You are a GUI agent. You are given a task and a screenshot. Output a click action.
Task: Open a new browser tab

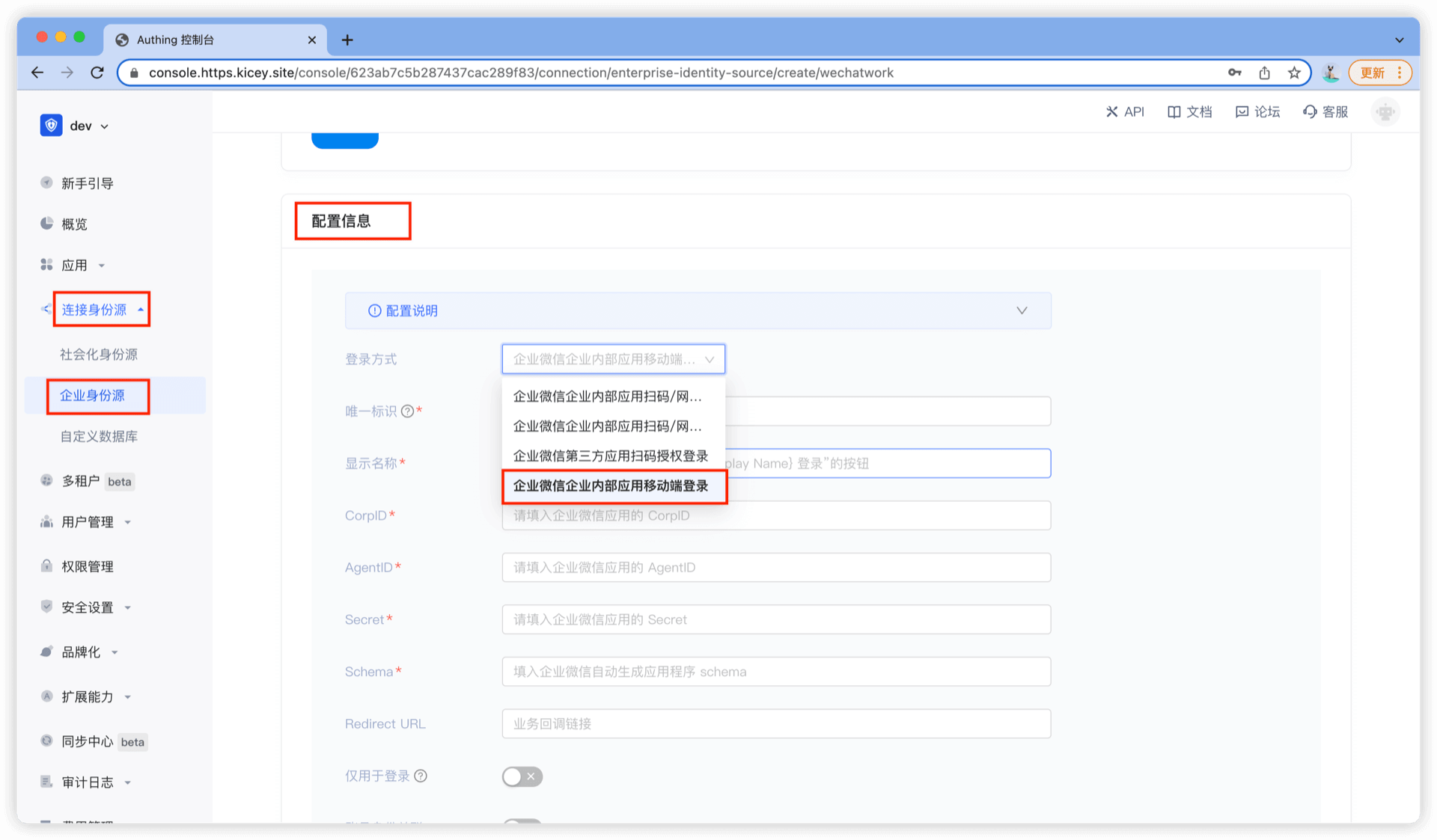tap(347, 40)
